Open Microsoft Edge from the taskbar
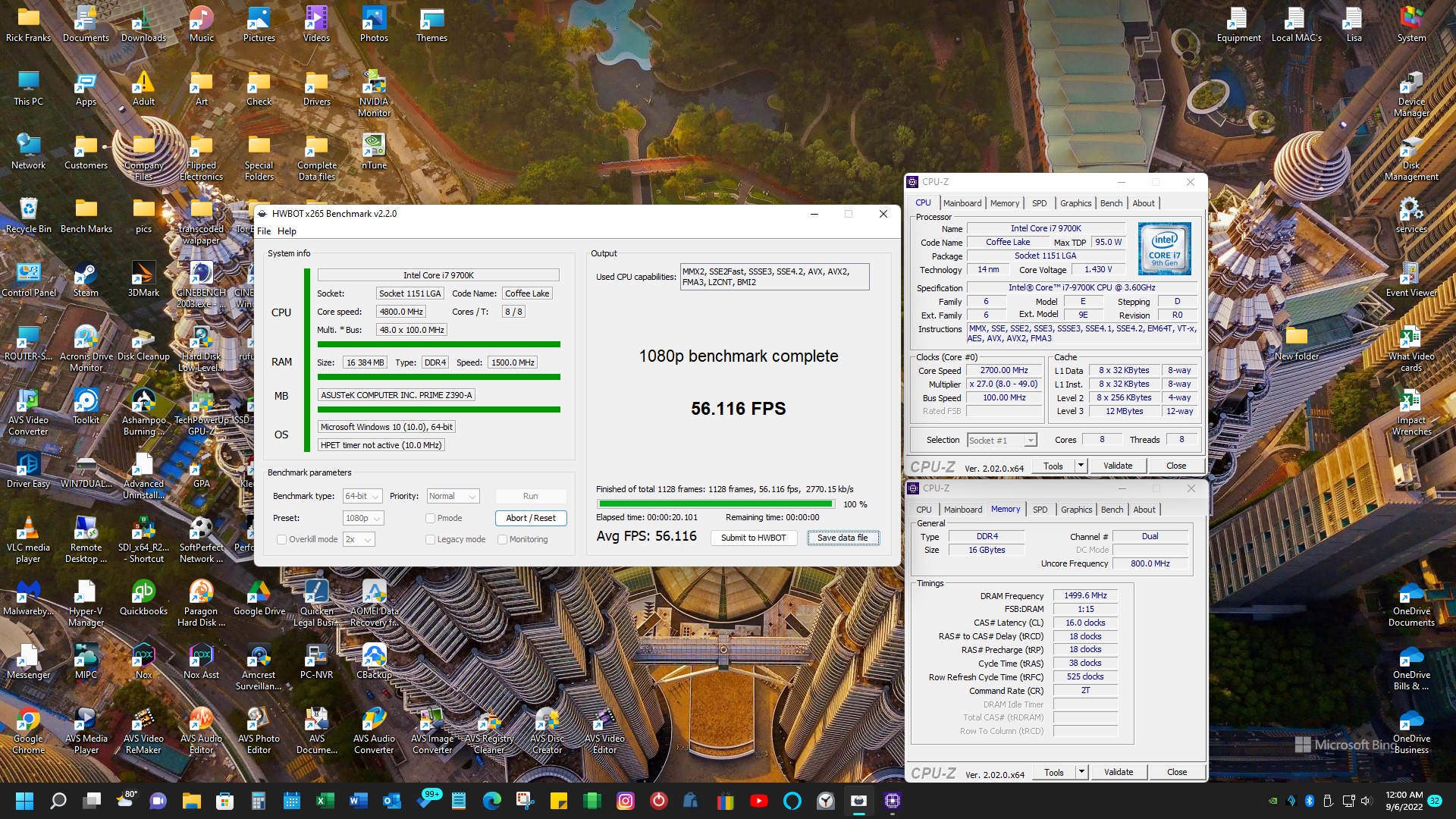1456x819 pixels. click(491, 801)
